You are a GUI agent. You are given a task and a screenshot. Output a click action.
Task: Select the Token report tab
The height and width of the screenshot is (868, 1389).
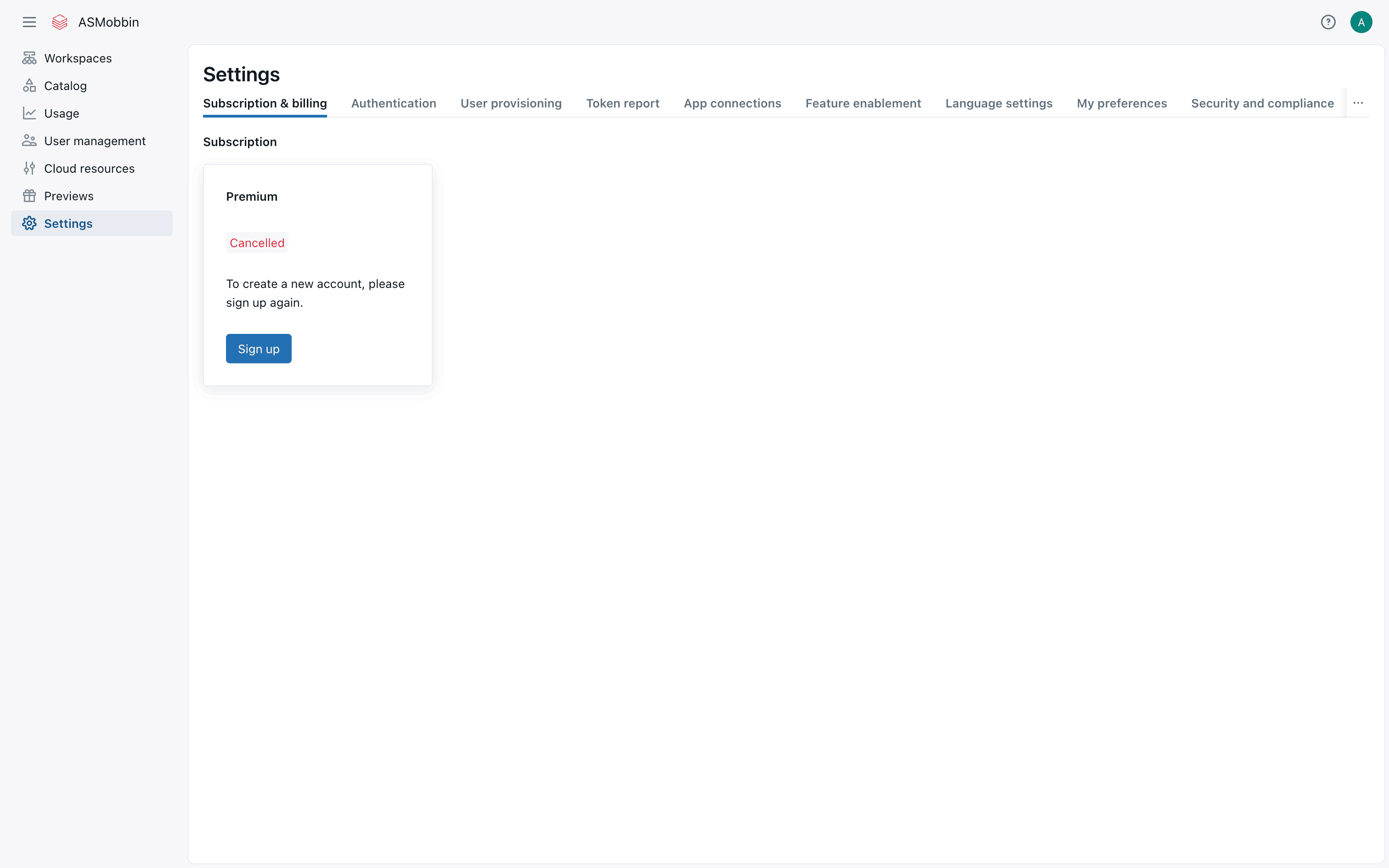(x=623, y=103)
